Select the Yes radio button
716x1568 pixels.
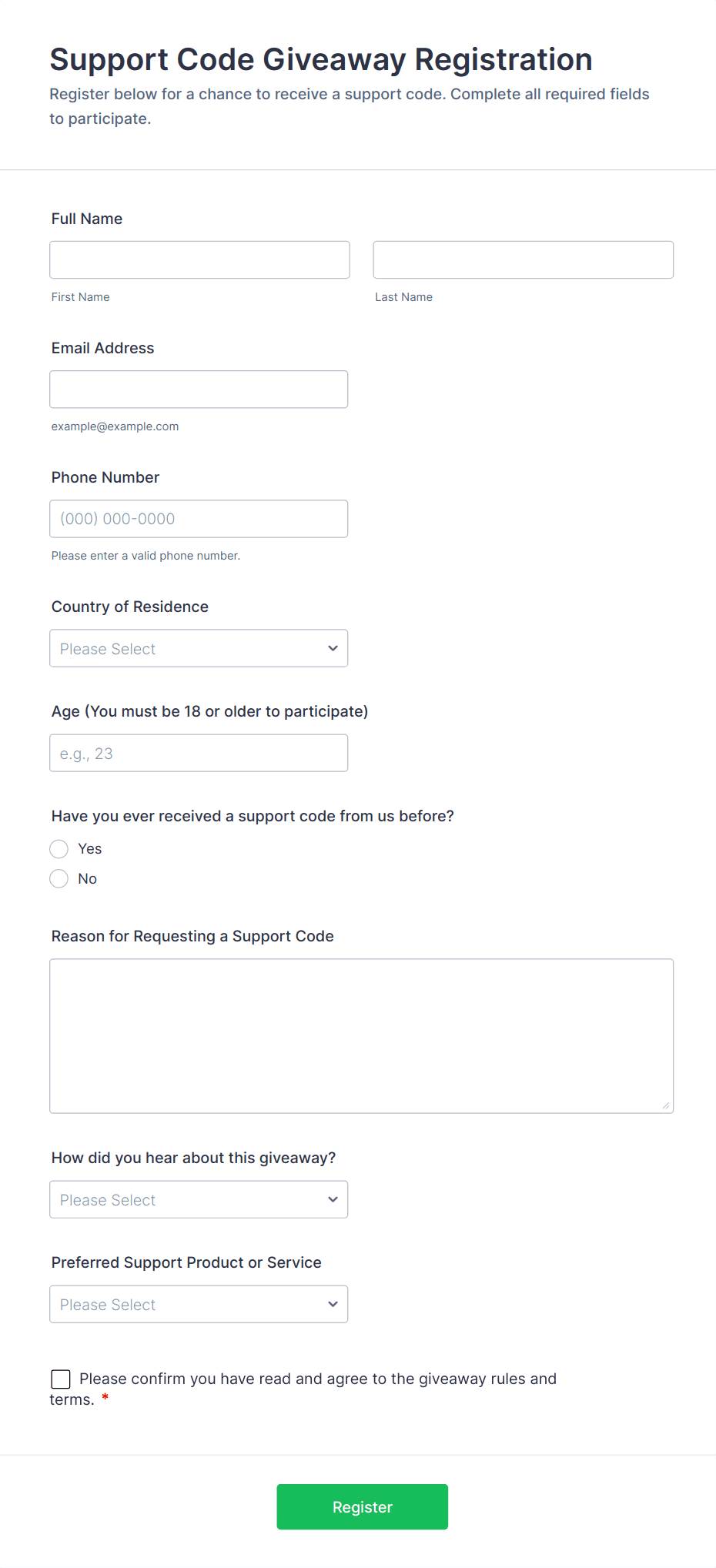[x=59, y=849]
